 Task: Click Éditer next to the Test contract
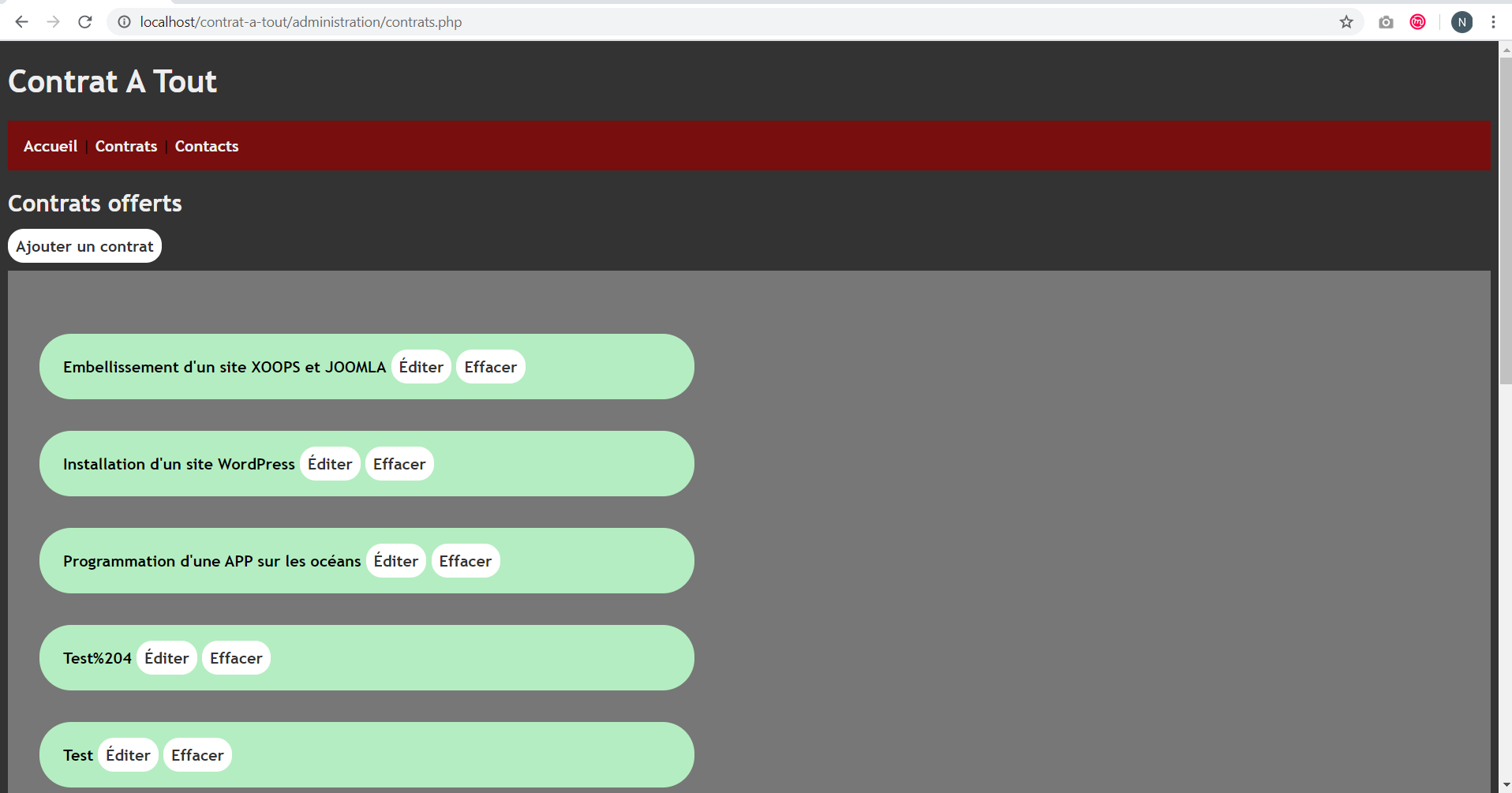pyautogui.click(x=128, y=755)
